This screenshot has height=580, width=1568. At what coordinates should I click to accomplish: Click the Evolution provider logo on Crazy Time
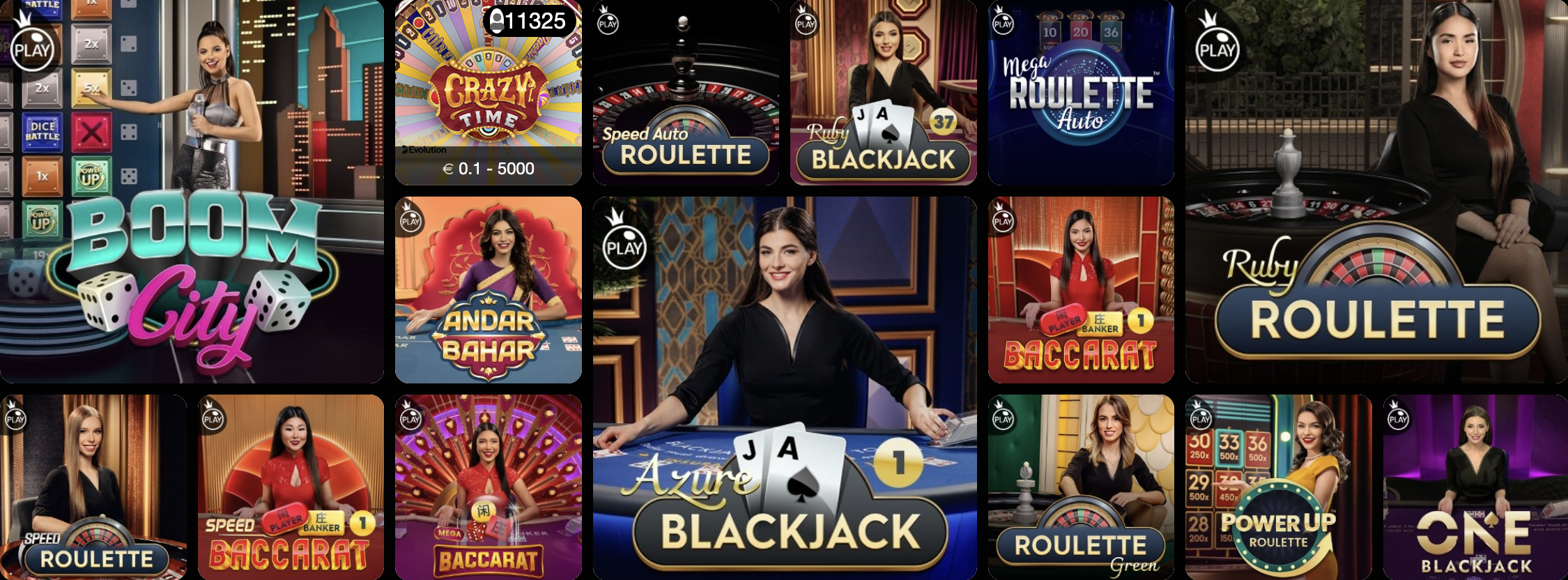click(x=424, y=150)
